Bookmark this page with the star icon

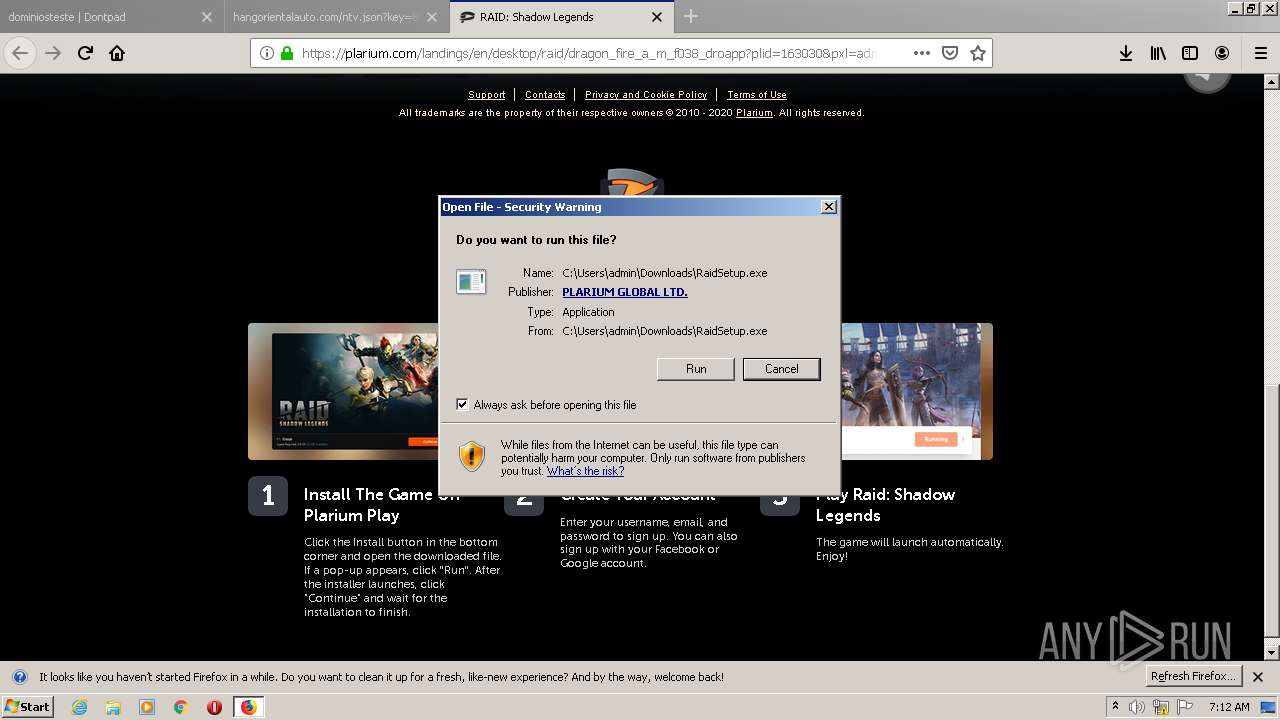click(x=978, y=53)
